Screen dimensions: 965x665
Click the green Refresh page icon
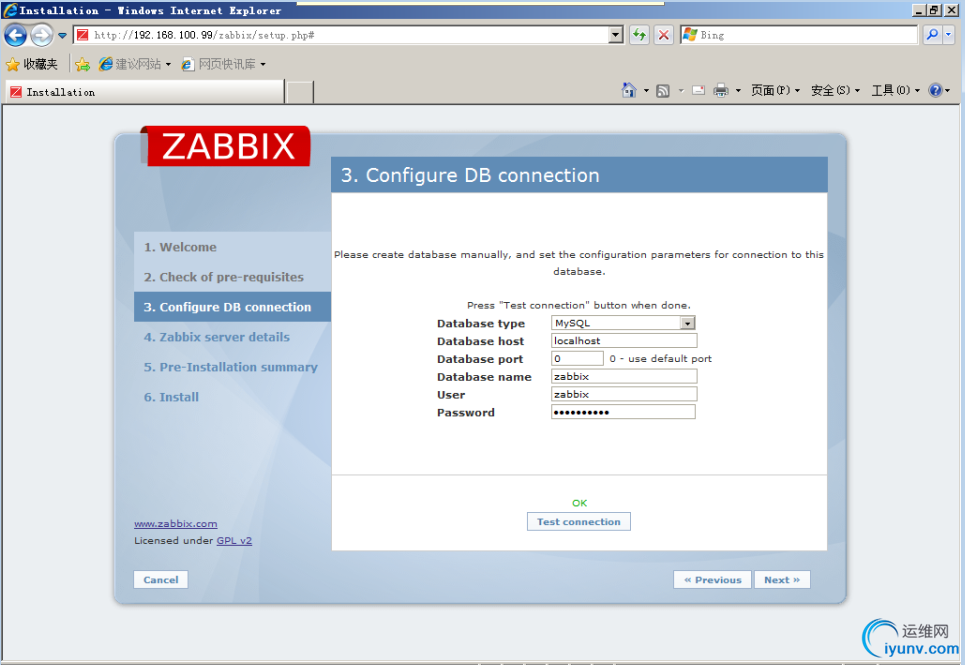(x=639, y=35)
